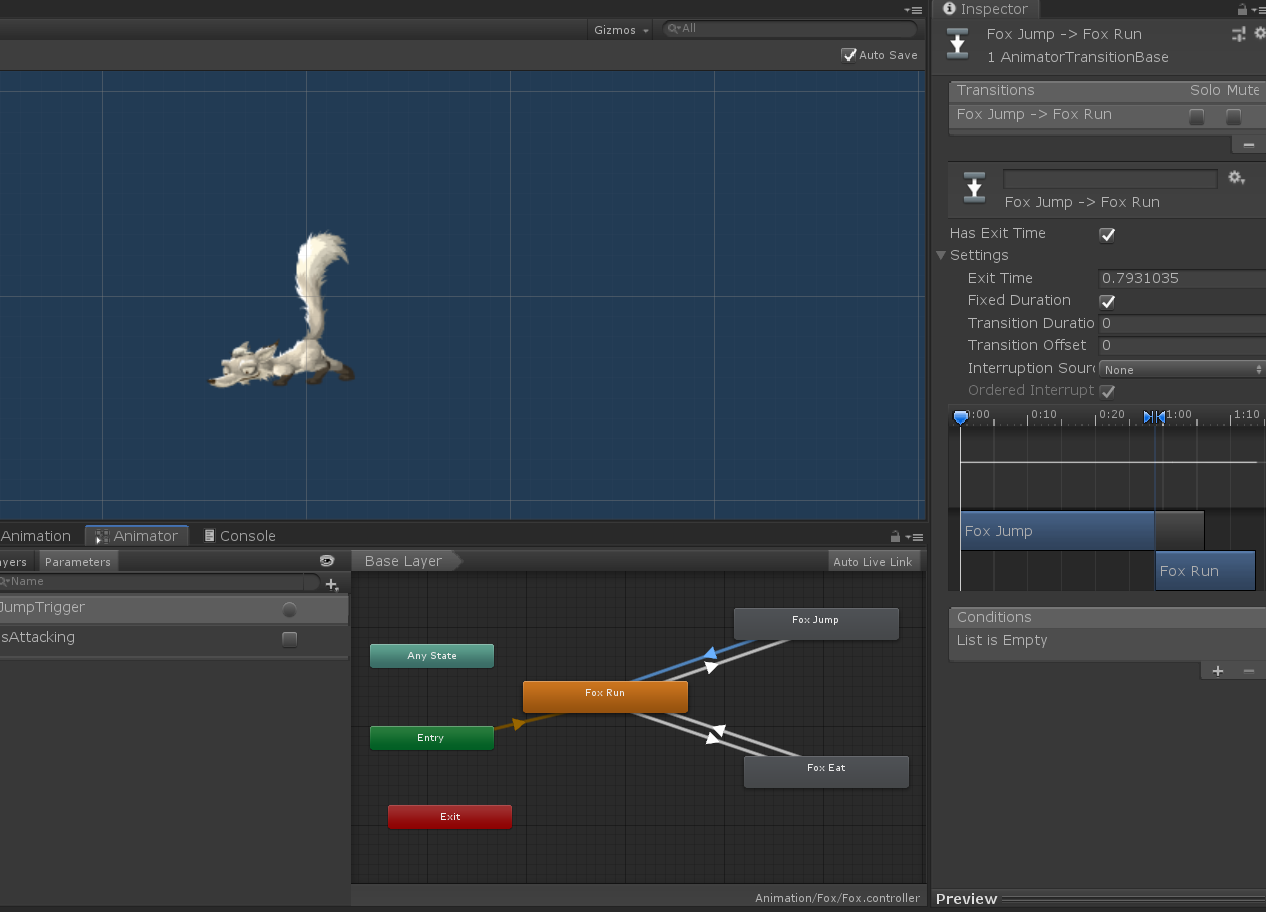This screenshot has height=912, width=1266.
Task: Open the Gizmos dropdown
Action: coord(621,30)
